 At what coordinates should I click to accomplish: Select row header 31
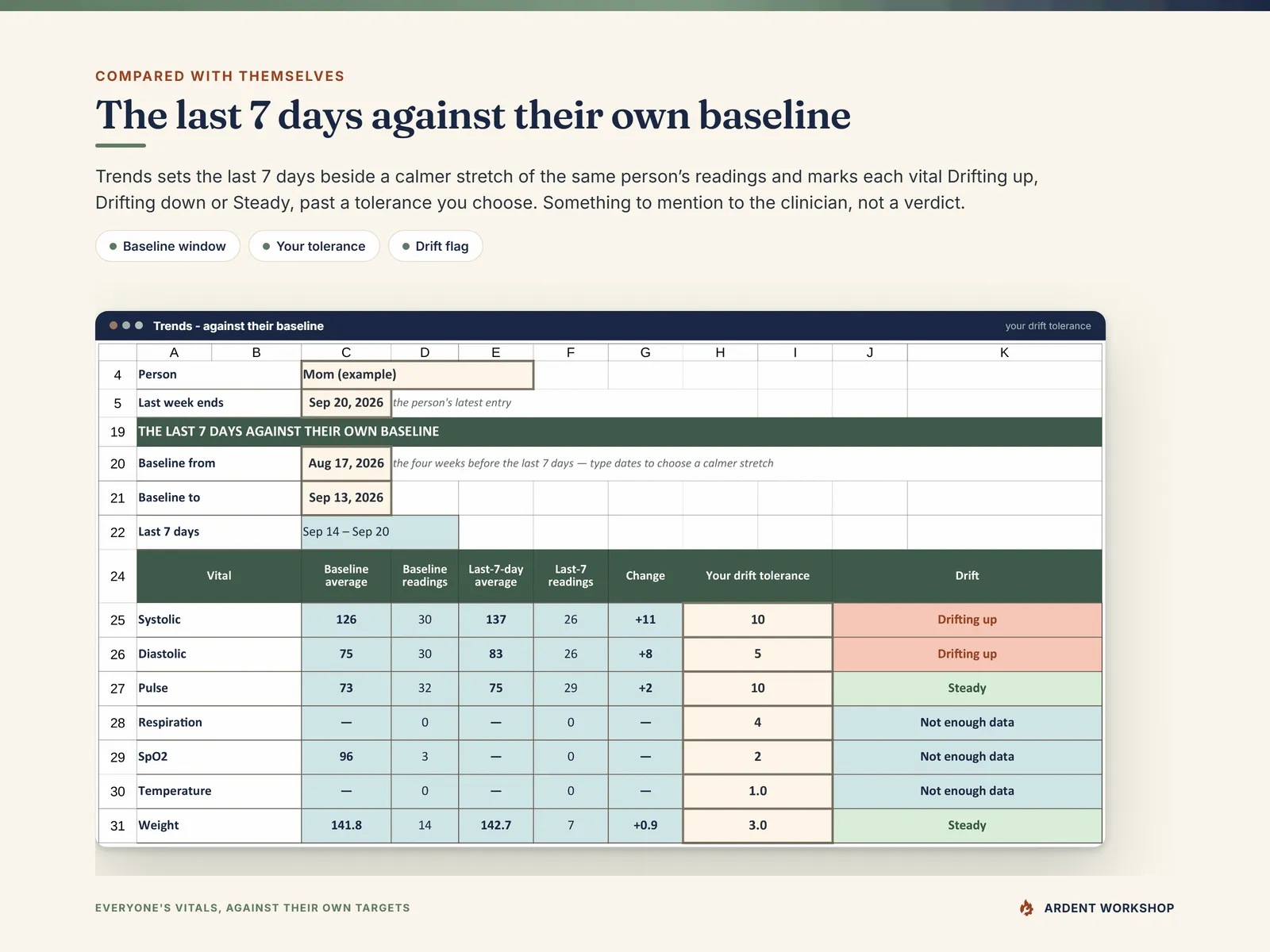click(117, 826)
